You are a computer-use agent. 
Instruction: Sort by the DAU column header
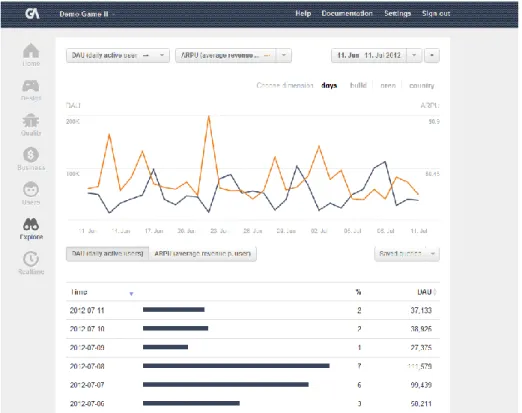pyautogui.click(x=424, y=292)
